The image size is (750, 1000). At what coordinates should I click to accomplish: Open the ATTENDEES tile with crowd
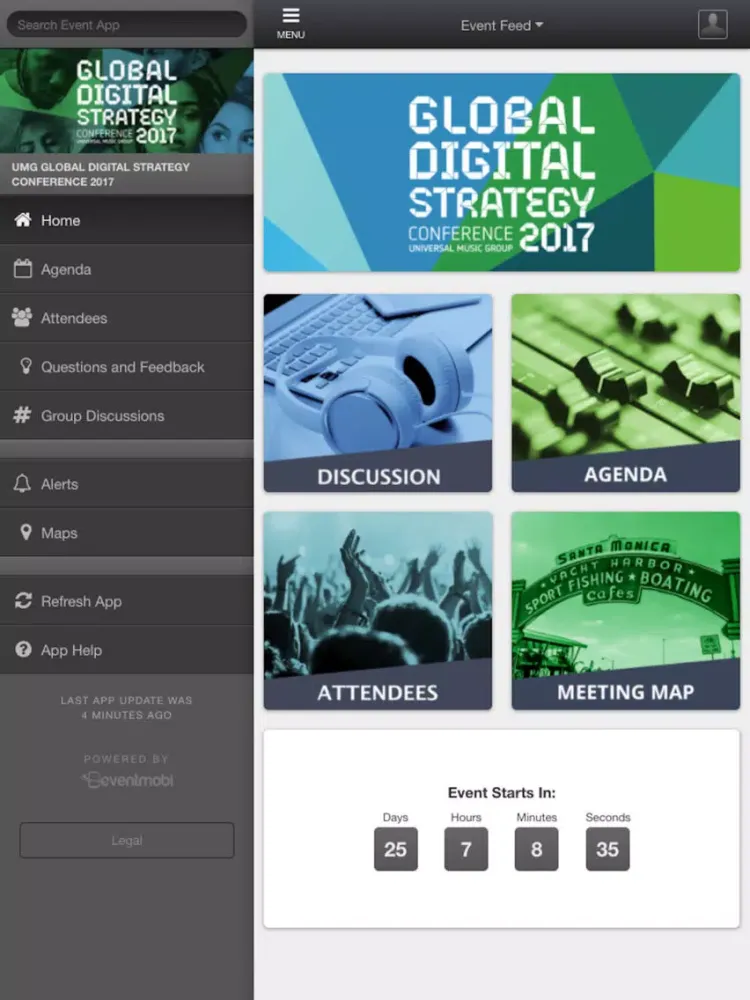(378, 610)
